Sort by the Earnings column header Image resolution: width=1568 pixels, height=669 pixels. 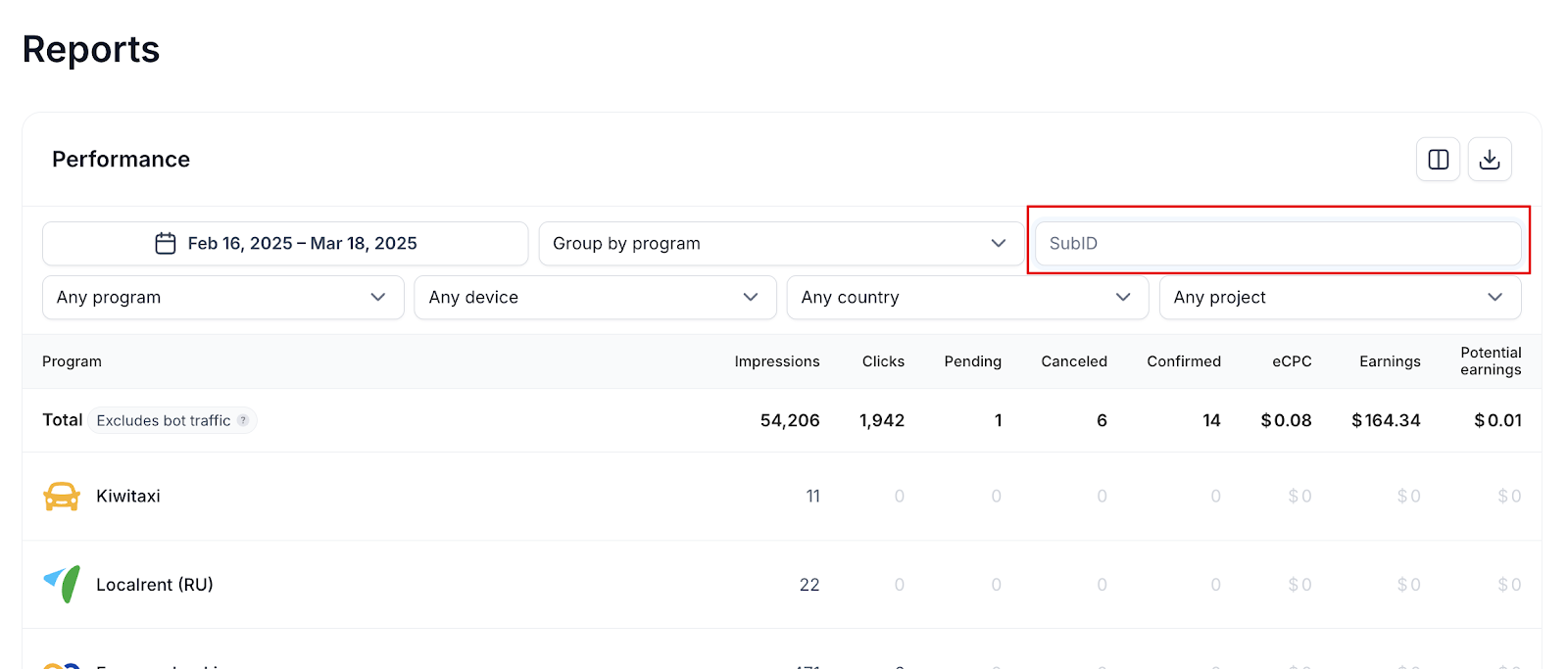point(1390,361)
